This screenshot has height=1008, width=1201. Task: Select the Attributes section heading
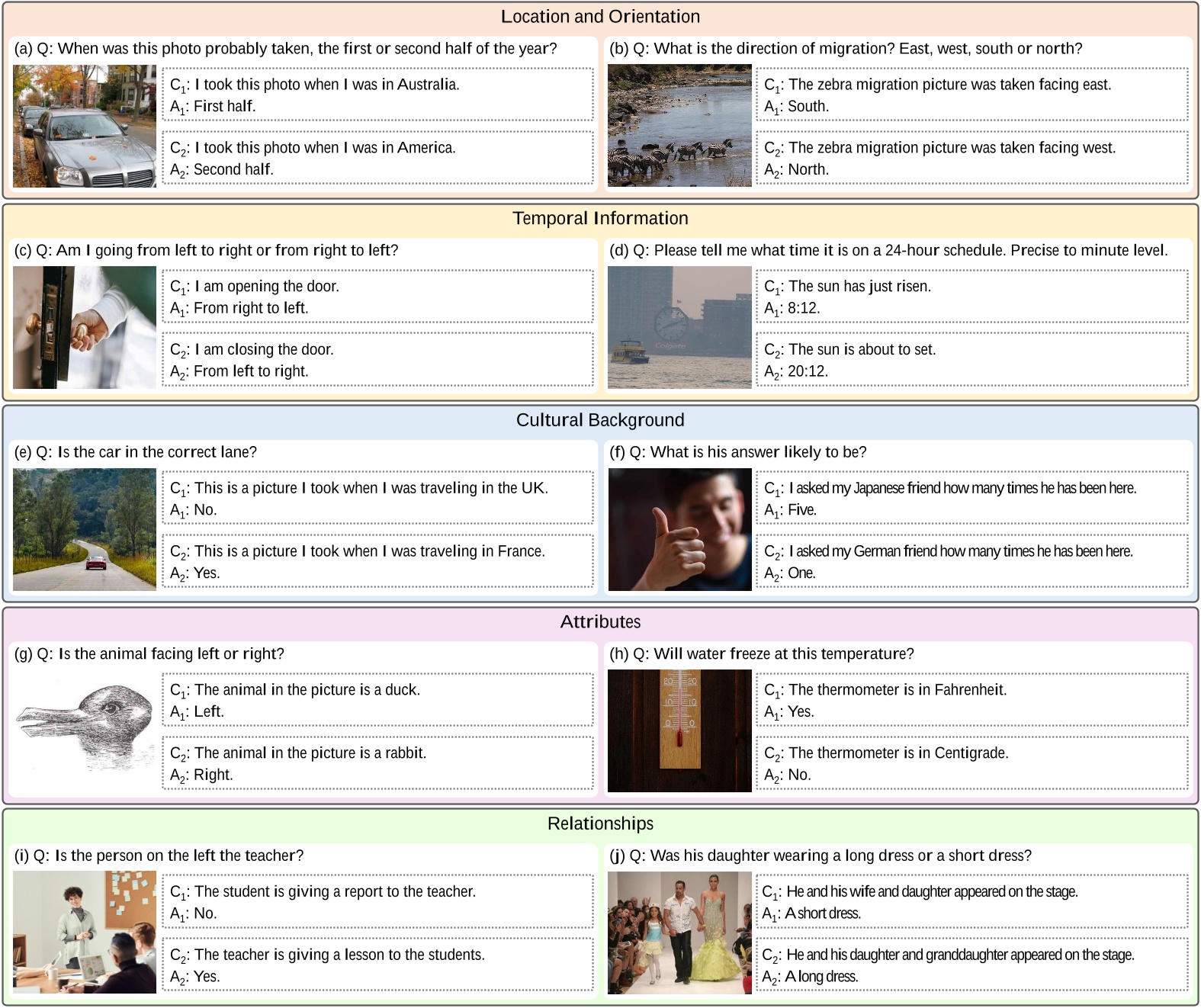[x=600, y=621]
